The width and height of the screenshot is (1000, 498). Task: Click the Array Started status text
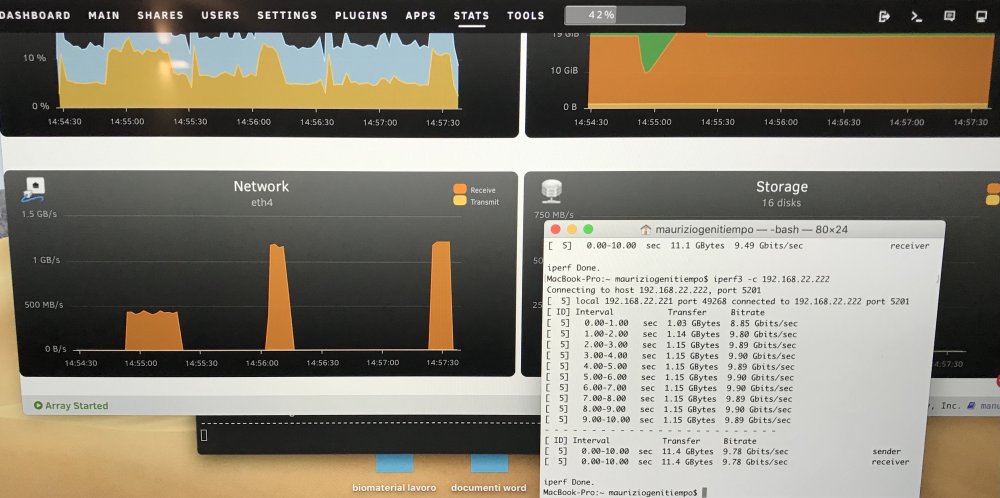(77, 406)
